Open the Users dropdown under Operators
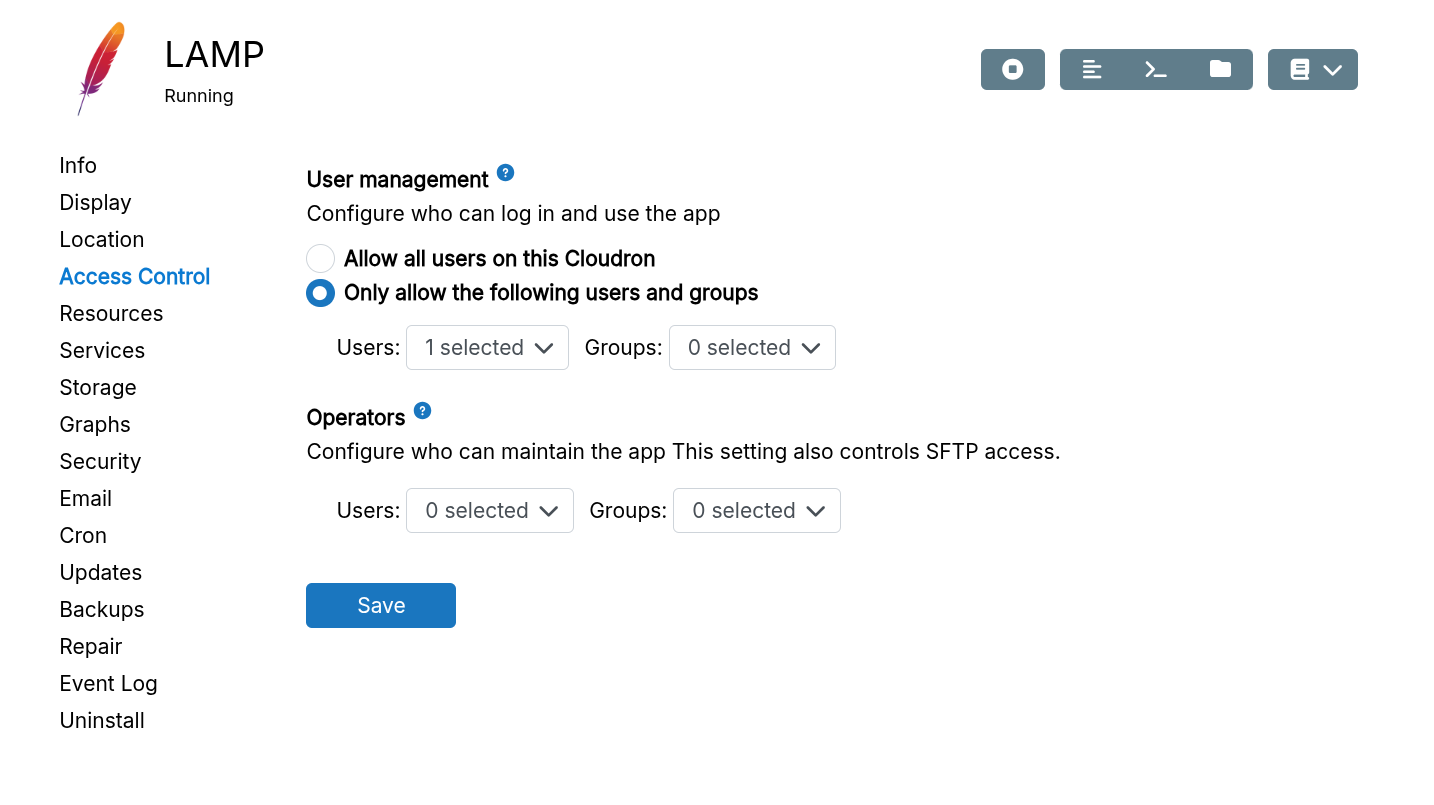This screenshot has height=805, width=1434. point(489,510)
